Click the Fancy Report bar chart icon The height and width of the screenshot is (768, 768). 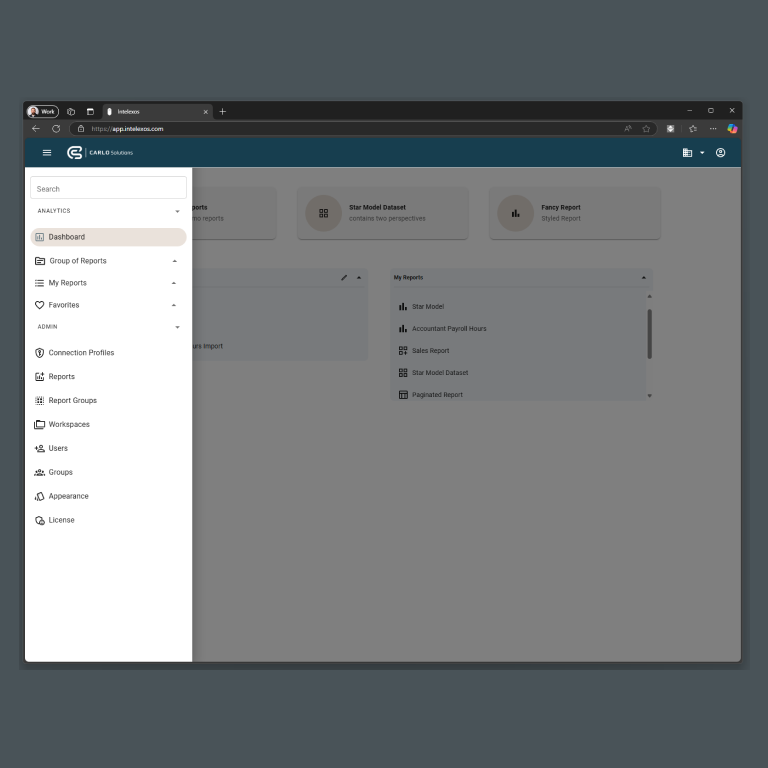coord(515,214)
